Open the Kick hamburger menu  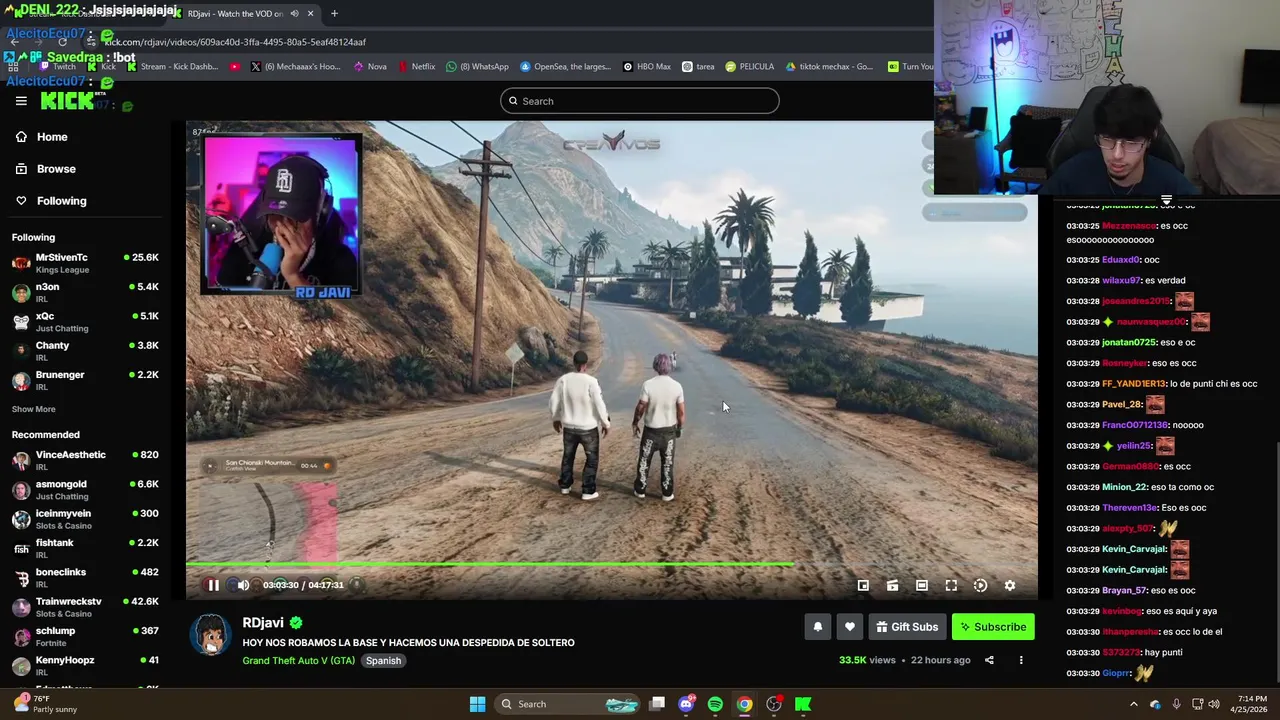[21, 101]
